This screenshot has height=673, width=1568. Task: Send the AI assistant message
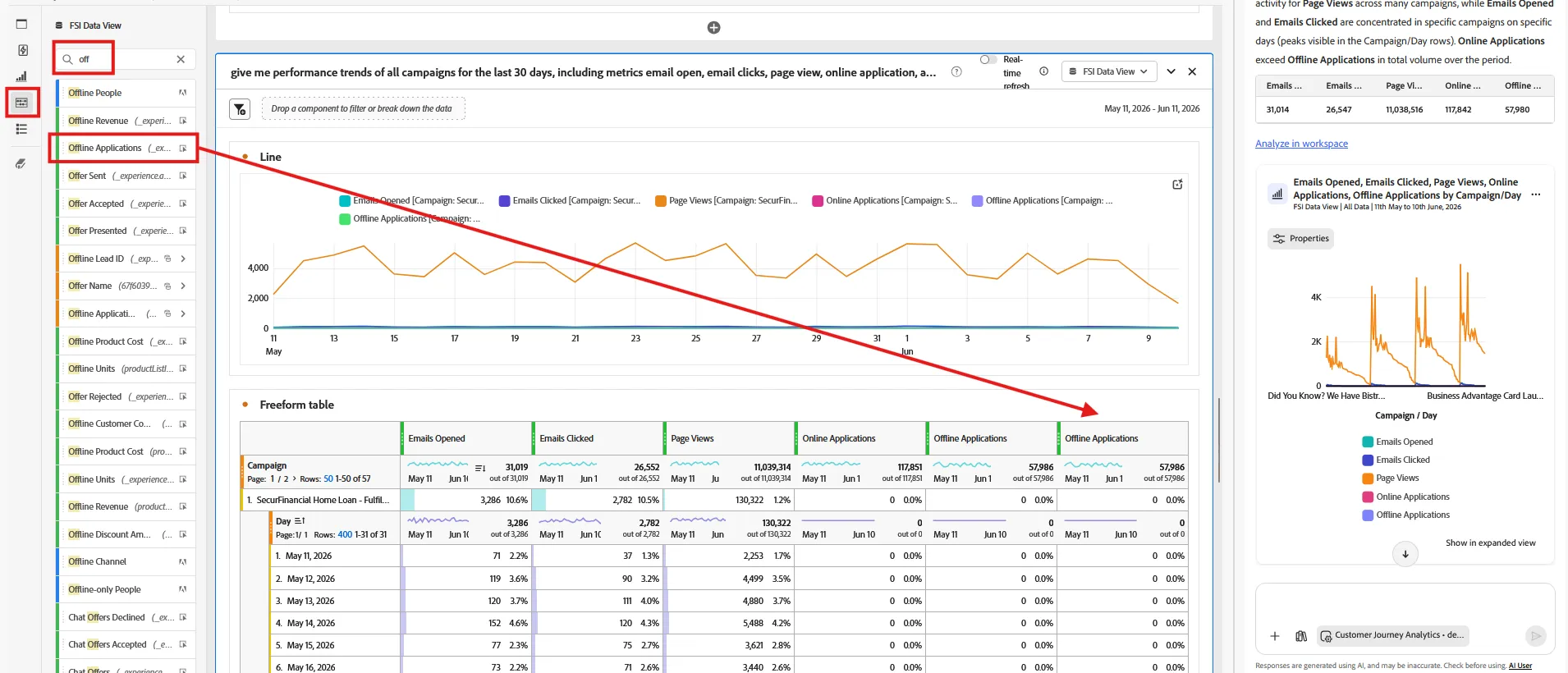tap(1535, 636)
